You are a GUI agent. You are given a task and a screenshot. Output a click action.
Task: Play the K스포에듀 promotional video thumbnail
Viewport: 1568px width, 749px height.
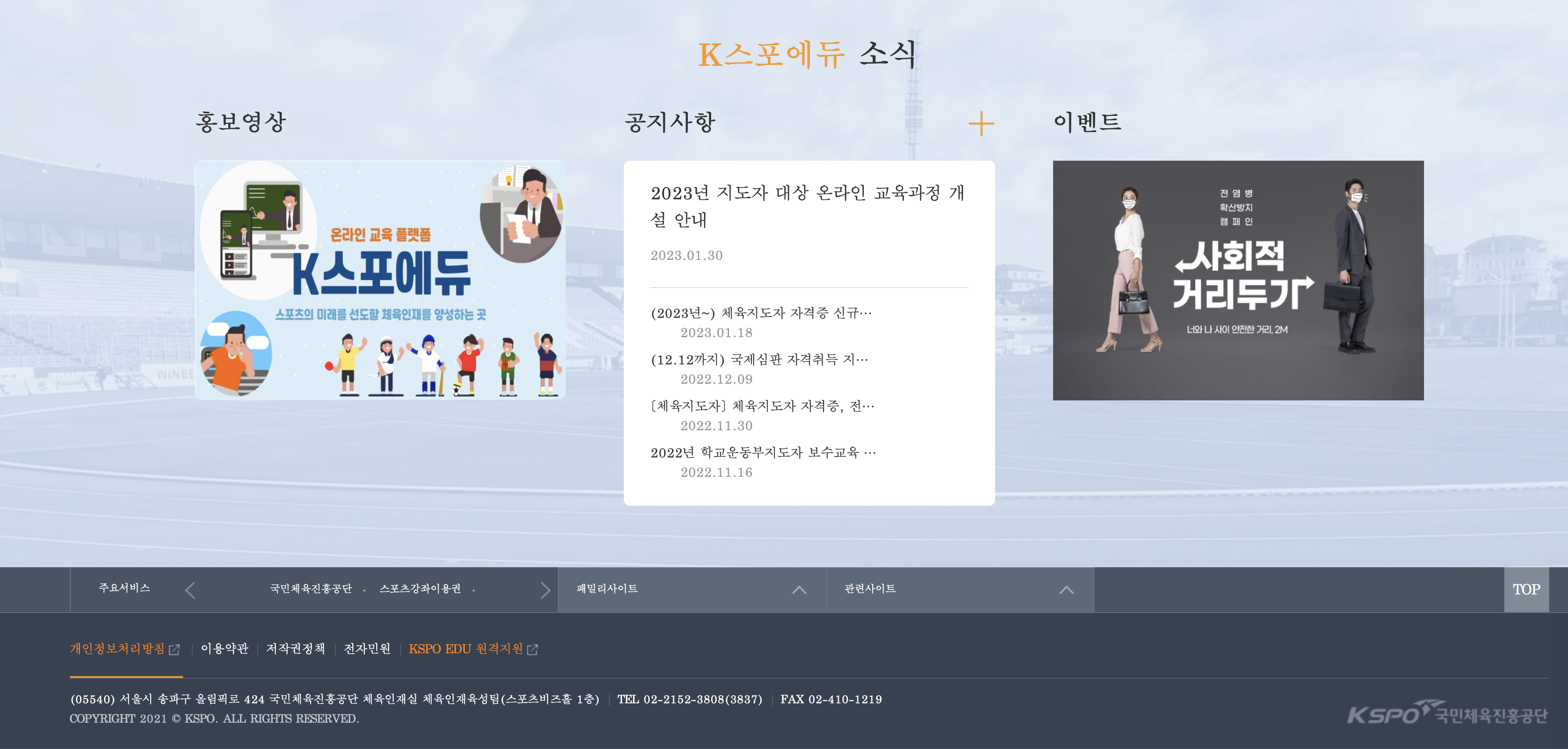(380, 280)
